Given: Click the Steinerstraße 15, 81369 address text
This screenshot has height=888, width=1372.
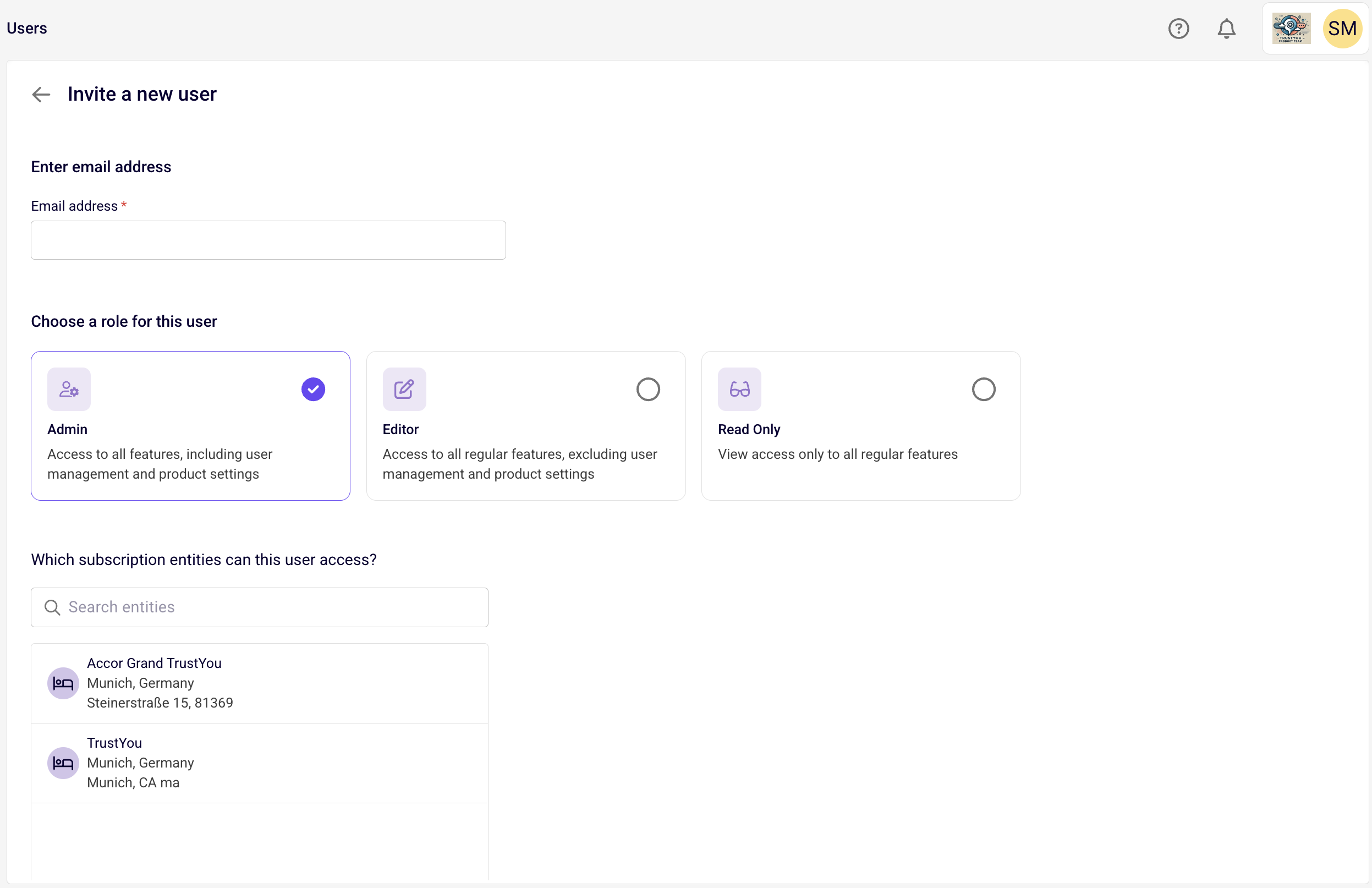Looking at the screenshot, I should click(x=160, y=703).
